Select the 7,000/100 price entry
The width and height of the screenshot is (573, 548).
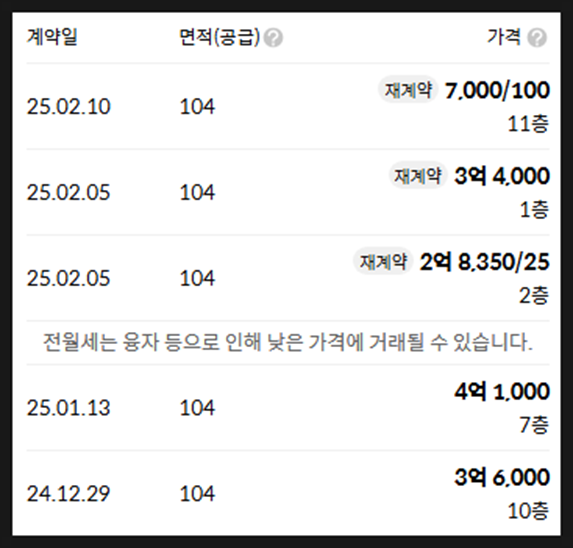pyautogui.click(x=497, y=90)
